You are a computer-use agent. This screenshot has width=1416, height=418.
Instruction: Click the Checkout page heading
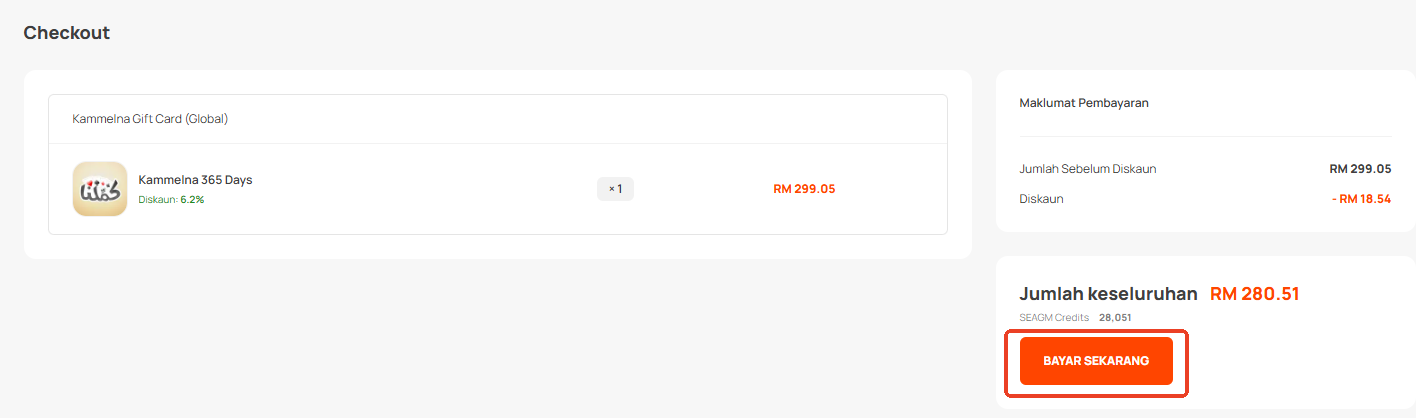(x=67, y=33)
